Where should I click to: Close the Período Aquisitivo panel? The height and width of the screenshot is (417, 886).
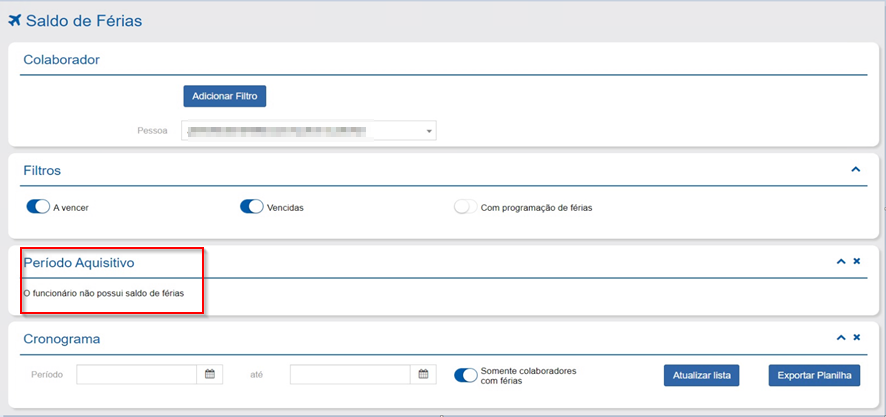coord(857,261)
